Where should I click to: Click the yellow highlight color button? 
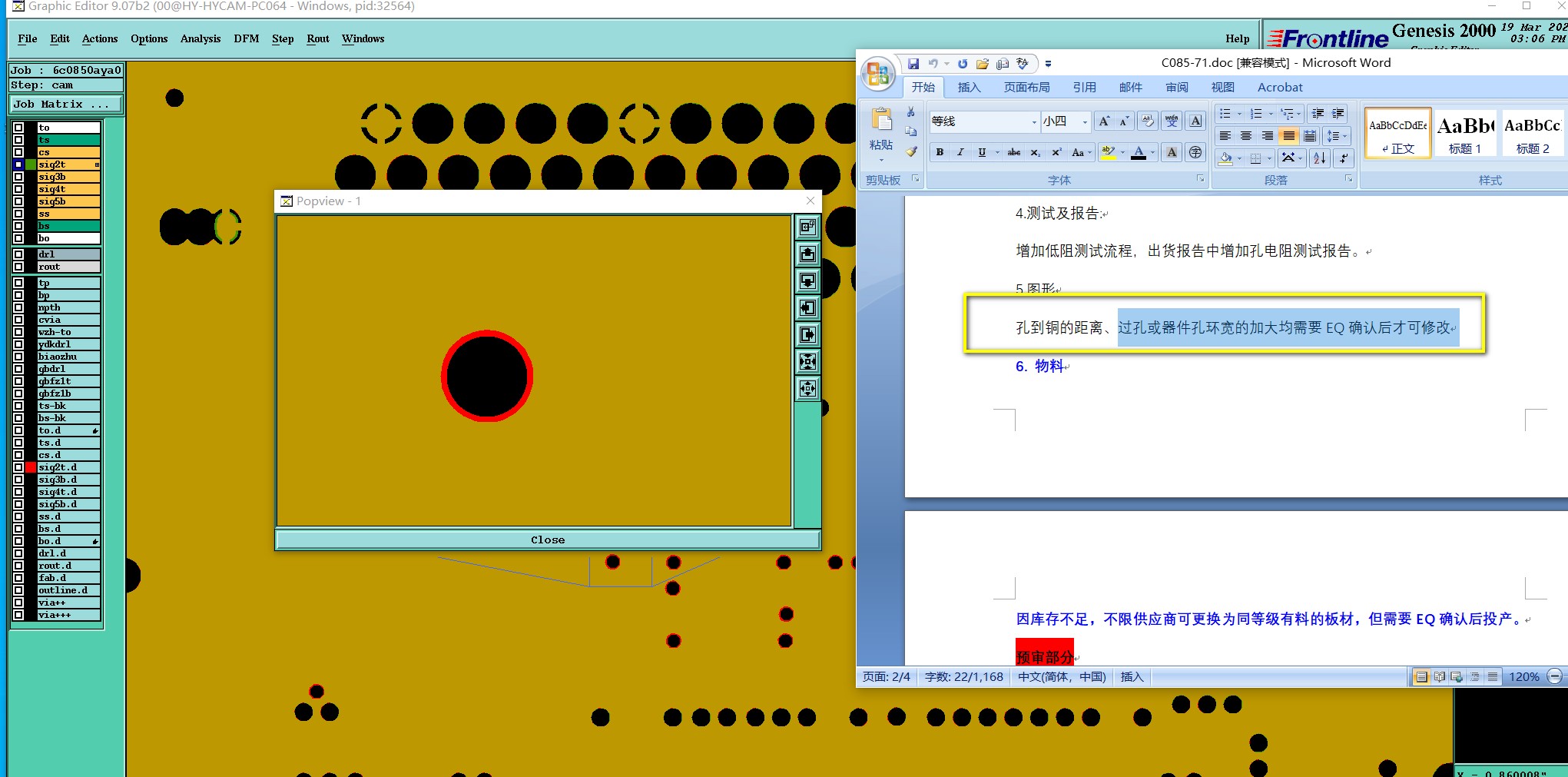click(1108, 152)
